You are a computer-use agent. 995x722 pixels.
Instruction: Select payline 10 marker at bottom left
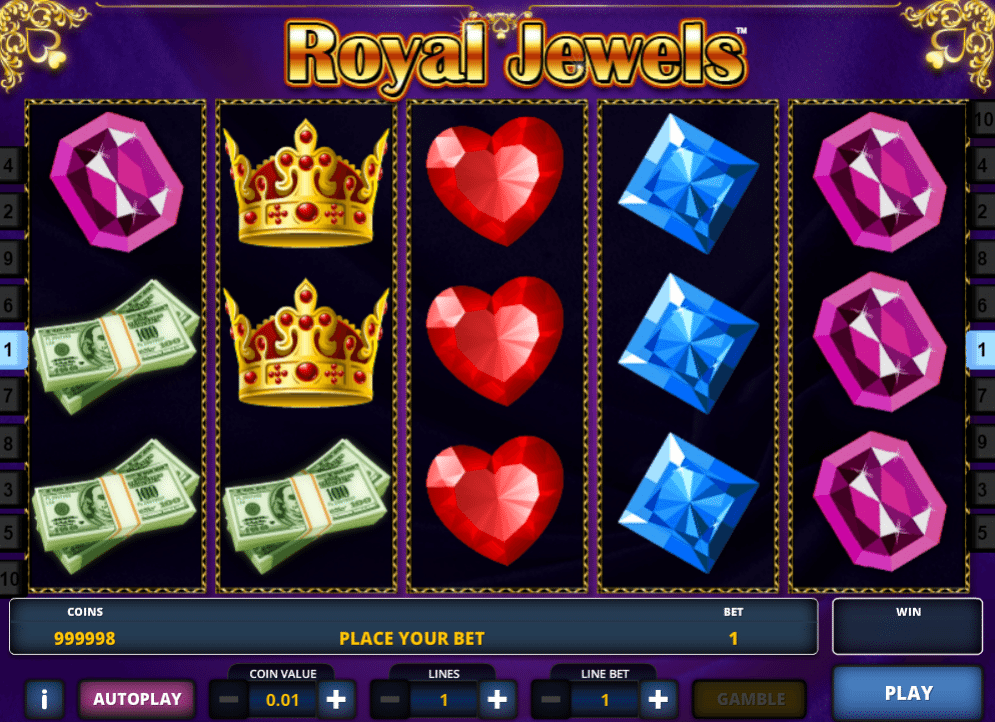click(11, 579)
